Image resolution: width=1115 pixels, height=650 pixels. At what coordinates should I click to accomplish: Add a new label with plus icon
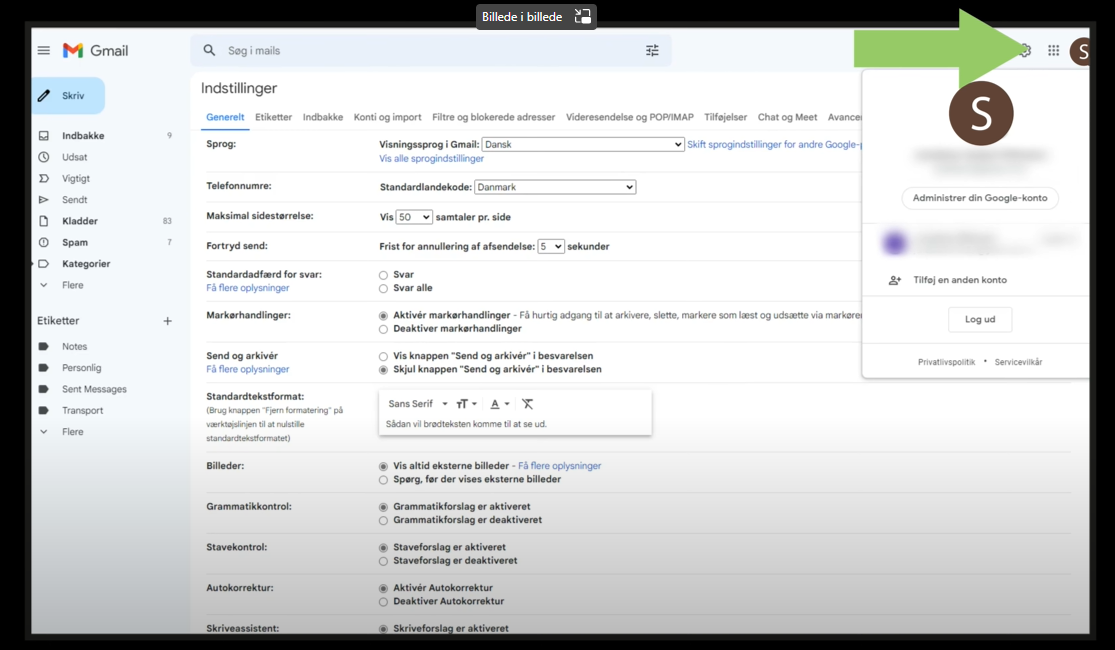pyautogui.click(x=168, y=321)
